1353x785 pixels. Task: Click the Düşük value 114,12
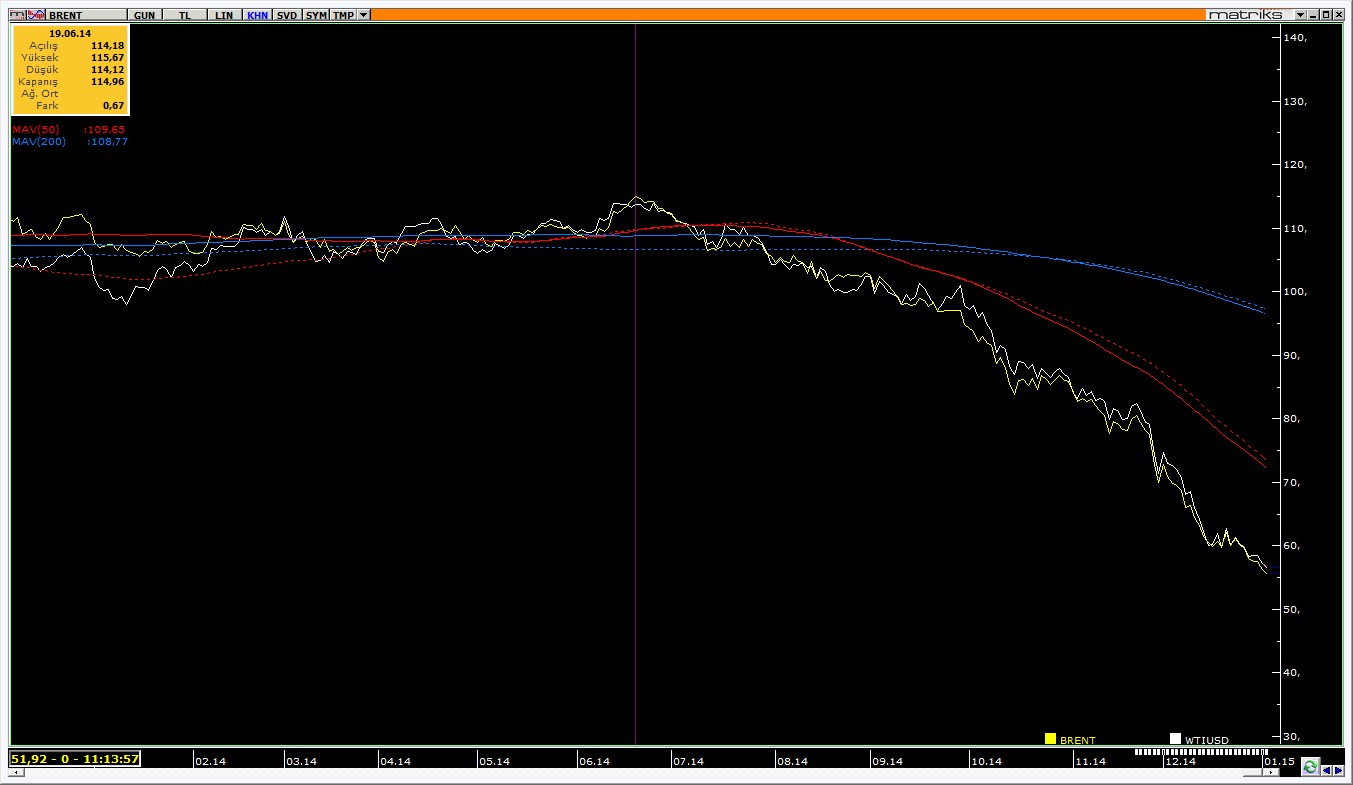[107, 70]
